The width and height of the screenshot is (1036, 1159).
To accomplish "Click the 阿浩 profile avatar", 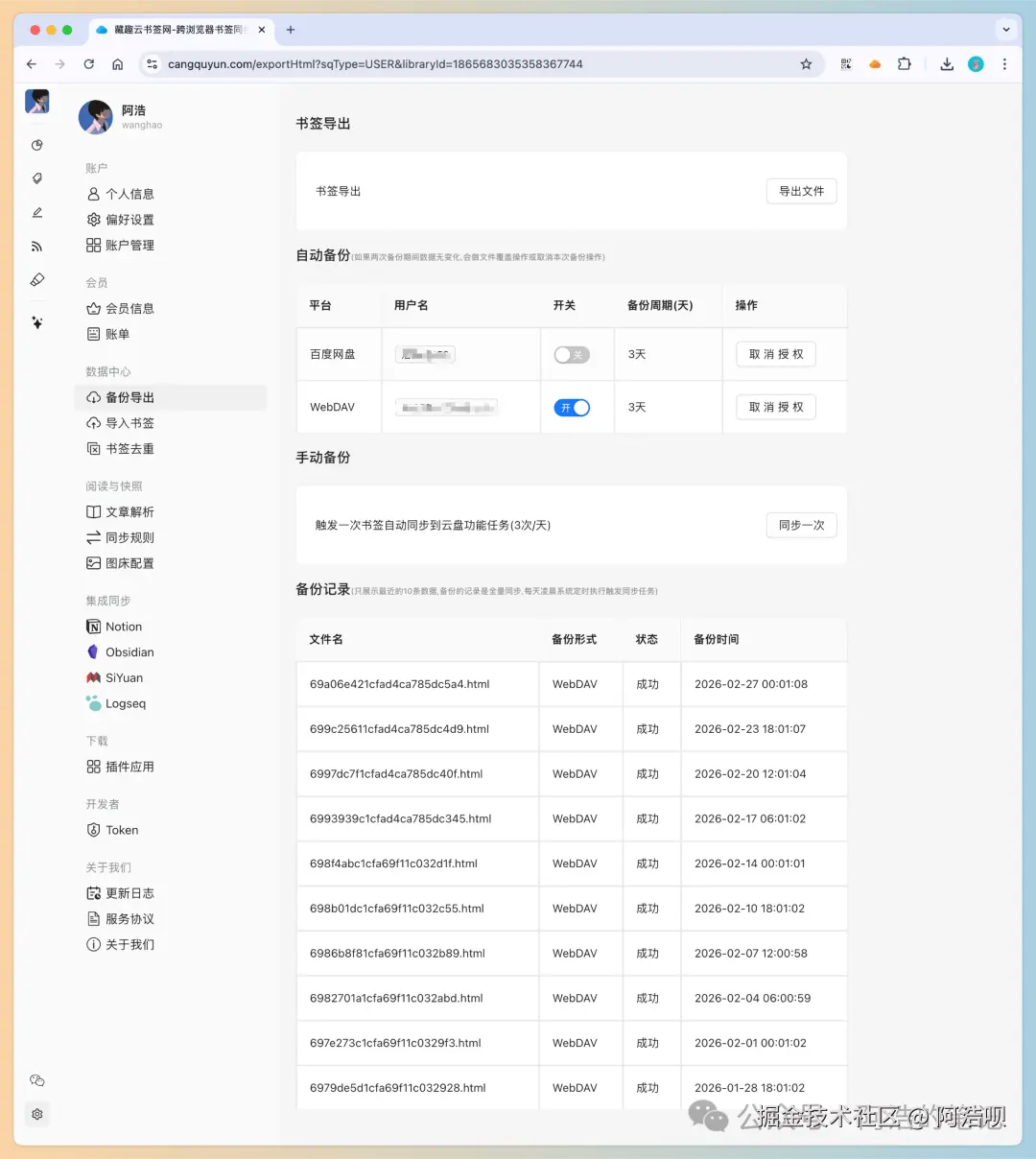I will [x=95, y=117].
